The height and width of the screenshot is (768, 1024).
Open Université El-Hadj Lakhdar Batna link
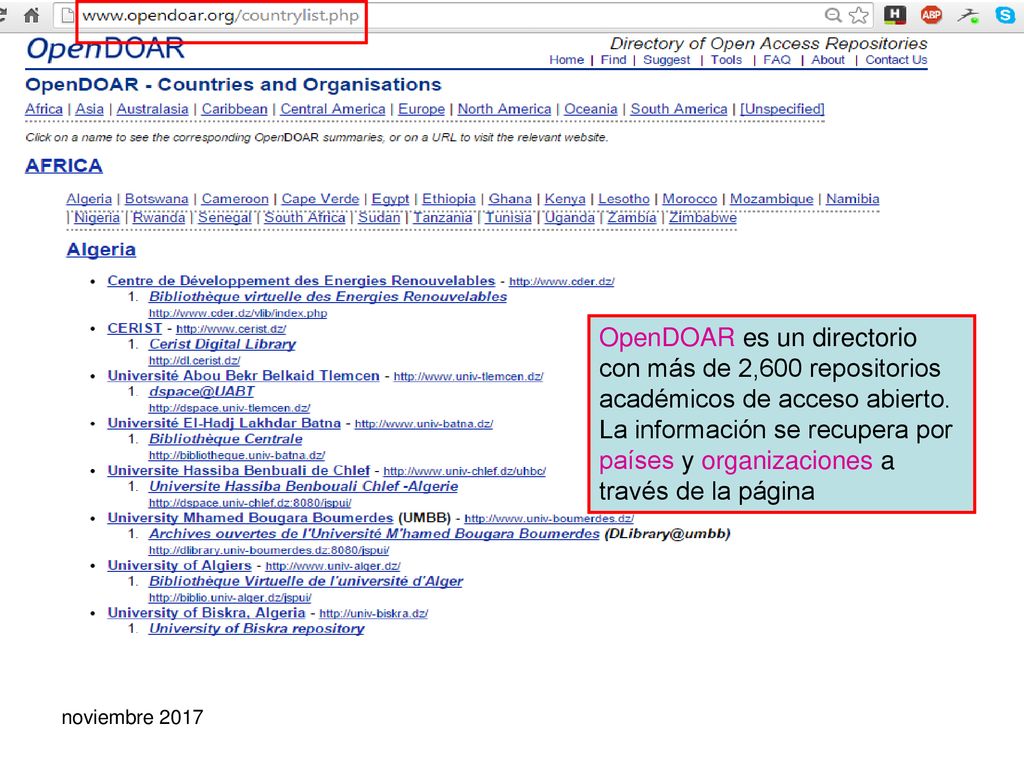(x=224, y=423)
